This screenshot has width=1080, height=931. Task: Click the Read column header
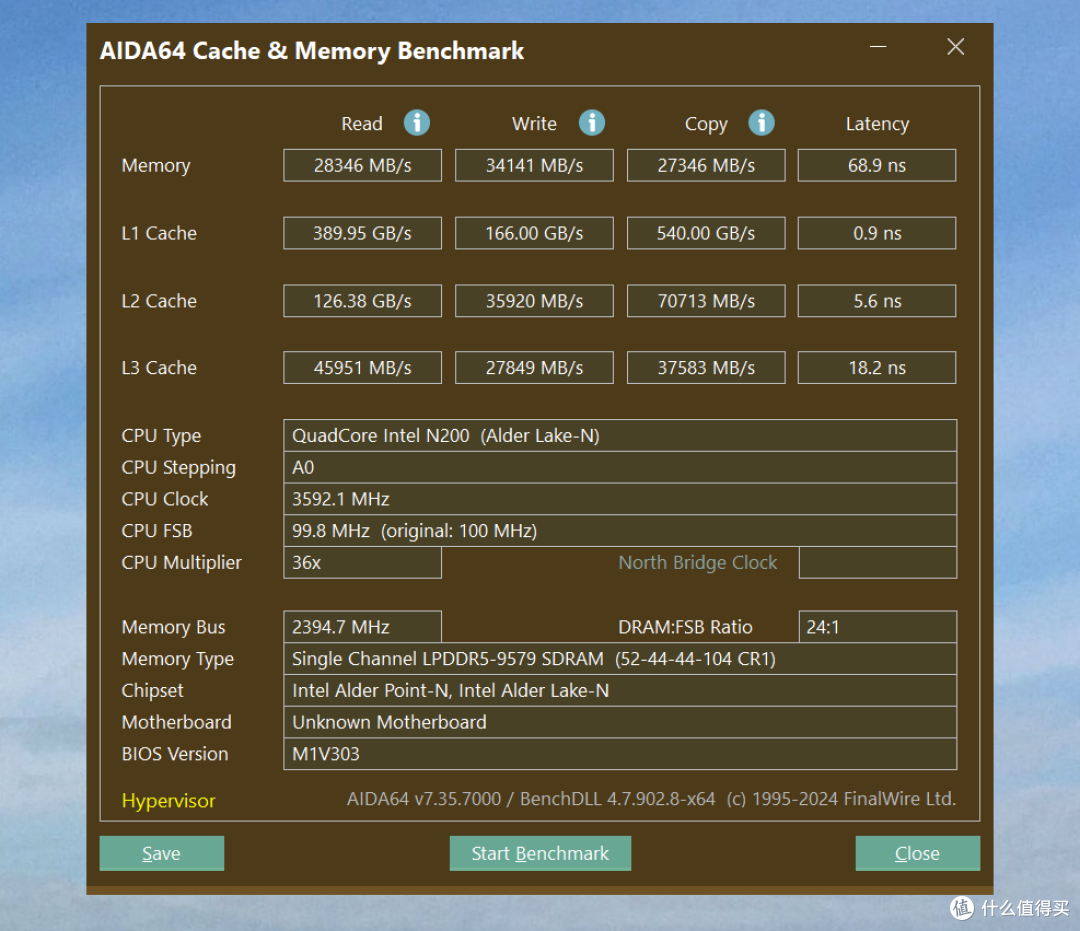[362, 124]
